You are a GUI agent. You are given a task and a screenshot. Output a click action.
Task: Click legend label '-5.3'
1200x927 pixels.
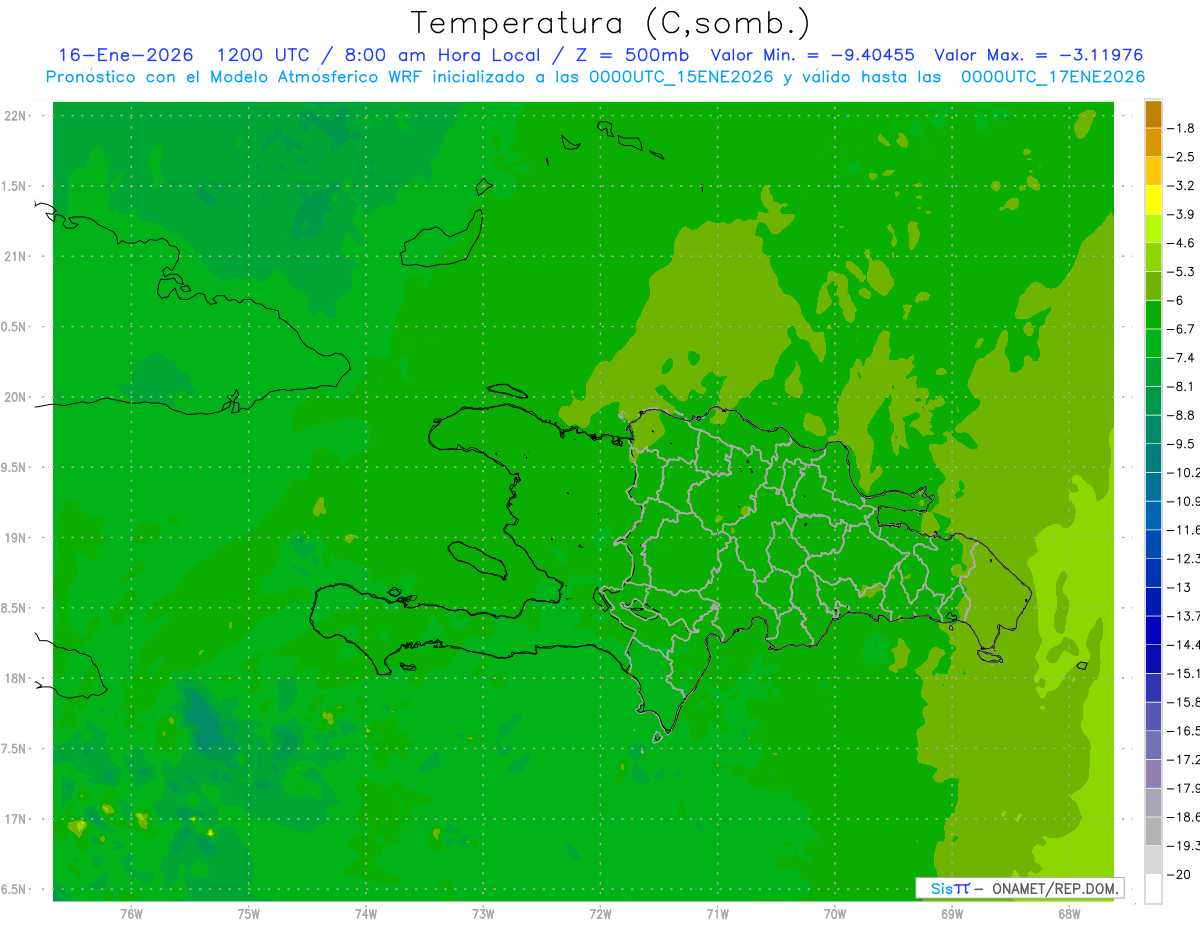point(1181,272)
